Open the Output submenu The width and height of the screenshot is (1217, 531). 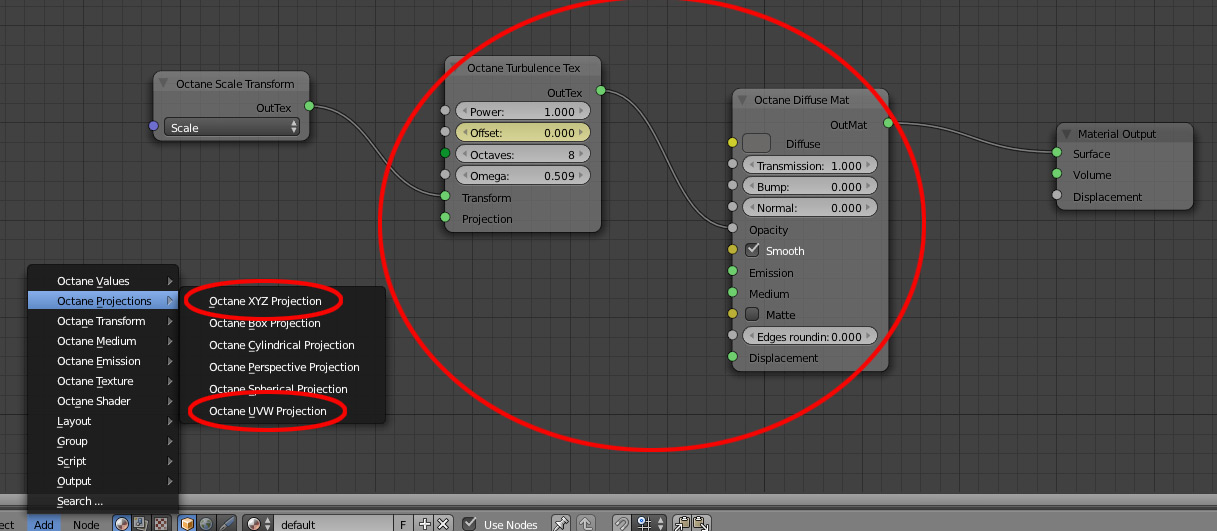click(x=103, y=481)
